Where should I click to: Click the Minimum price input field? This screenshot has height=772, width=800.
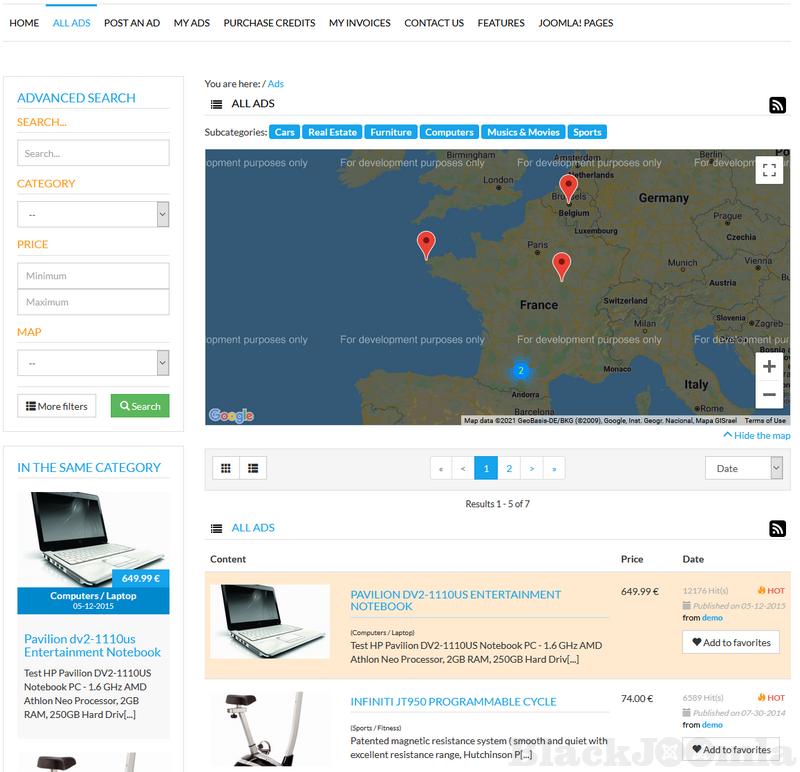93,276
